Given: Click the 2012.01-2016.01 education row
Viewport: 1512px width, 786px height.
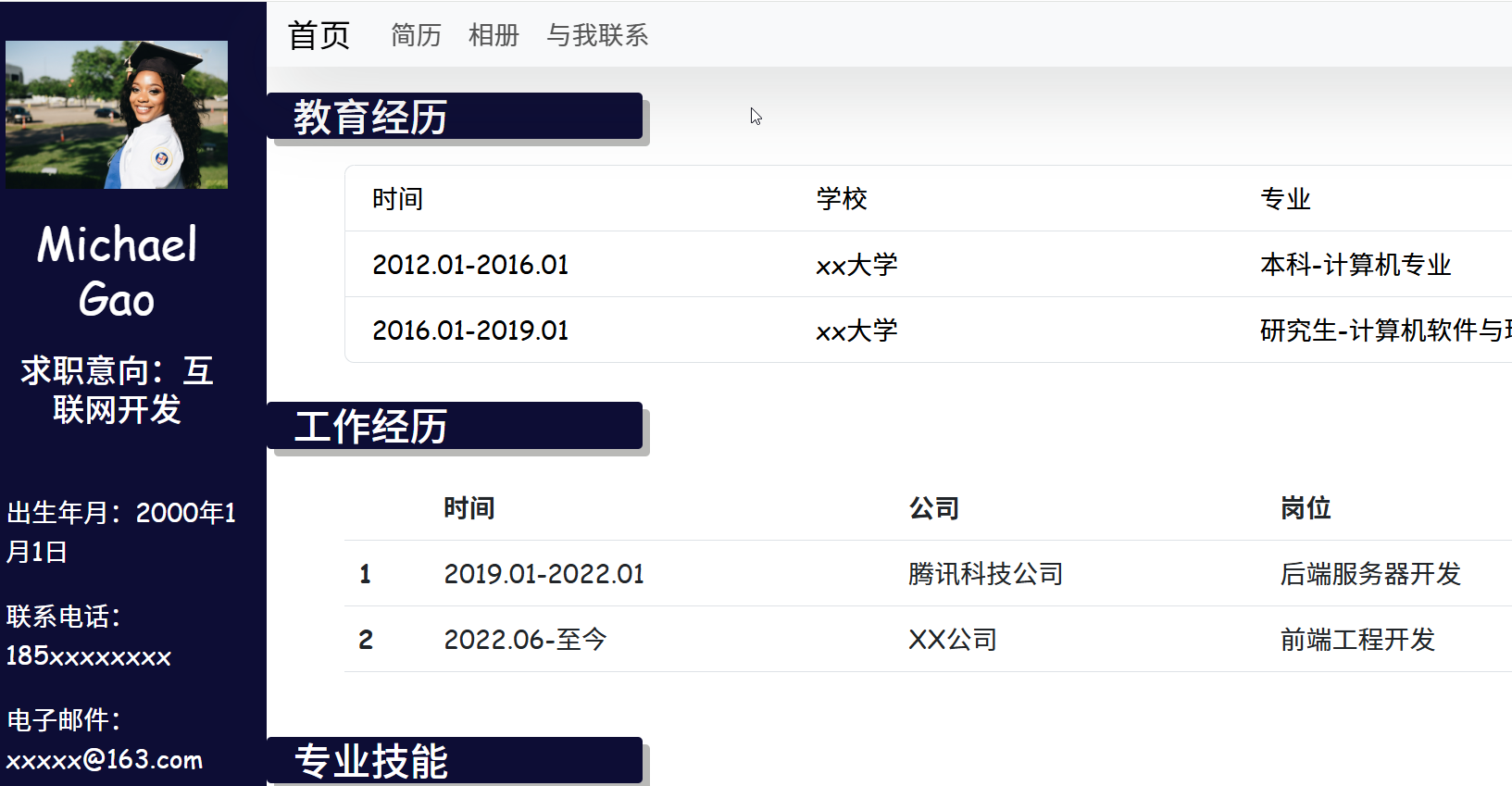Looking at the screenshot, I should click(470, 265).
